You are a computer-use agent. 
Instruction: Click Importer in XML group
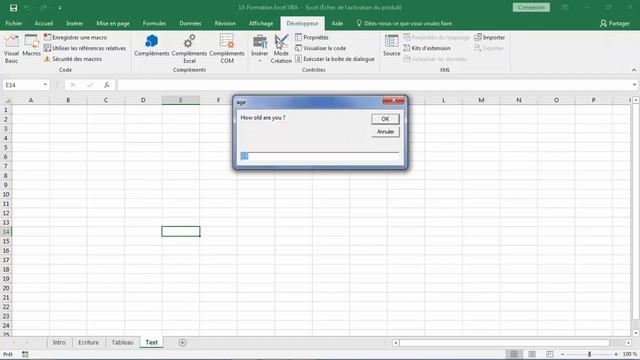pyautogui.click(x=489, y=37)
